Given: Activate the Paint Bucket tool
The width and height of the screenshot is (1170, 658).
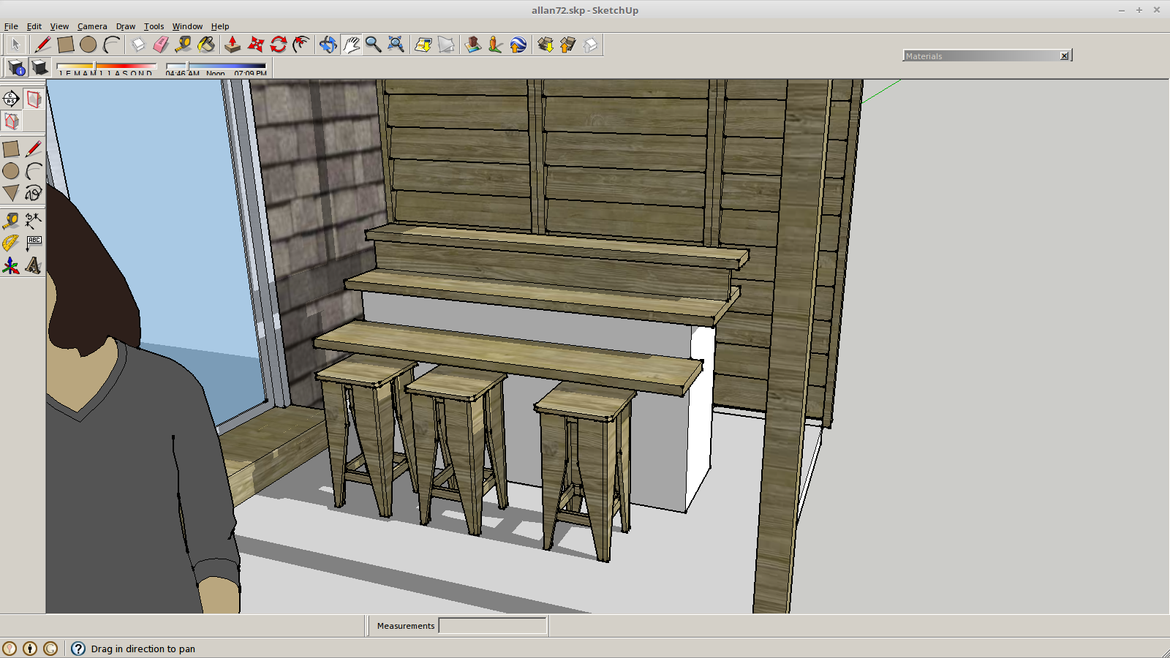Looking at the screenshot, I should 206,44.
